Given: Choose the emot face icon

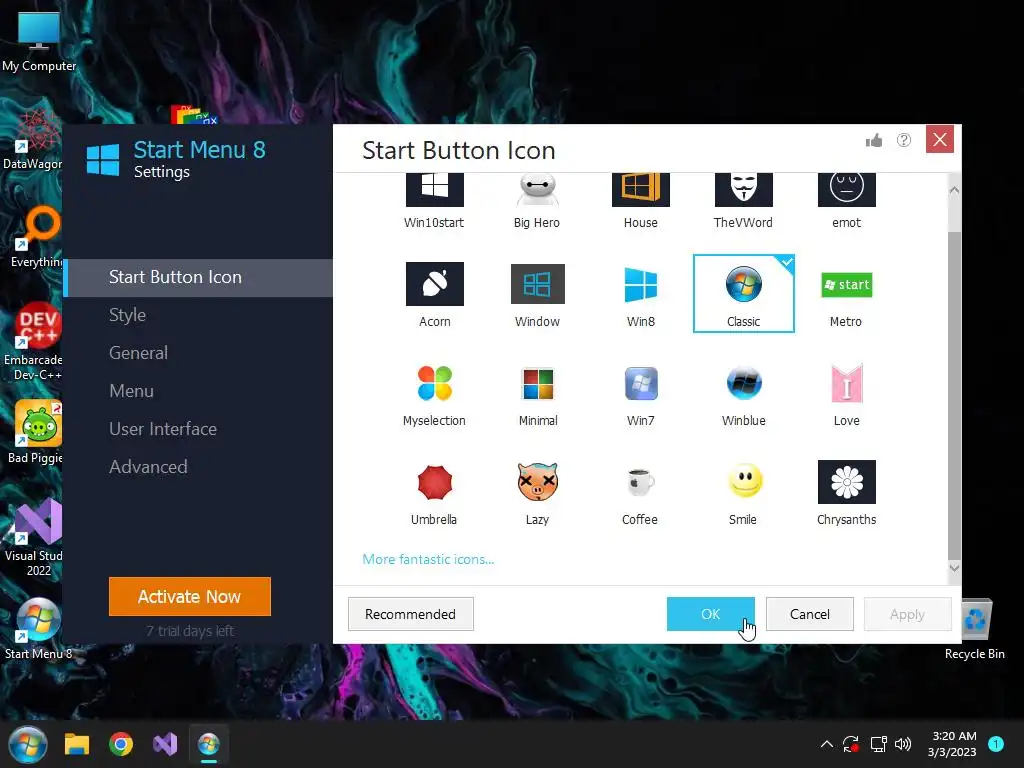Looking at the screenshot, I should (x=846, y=200).
